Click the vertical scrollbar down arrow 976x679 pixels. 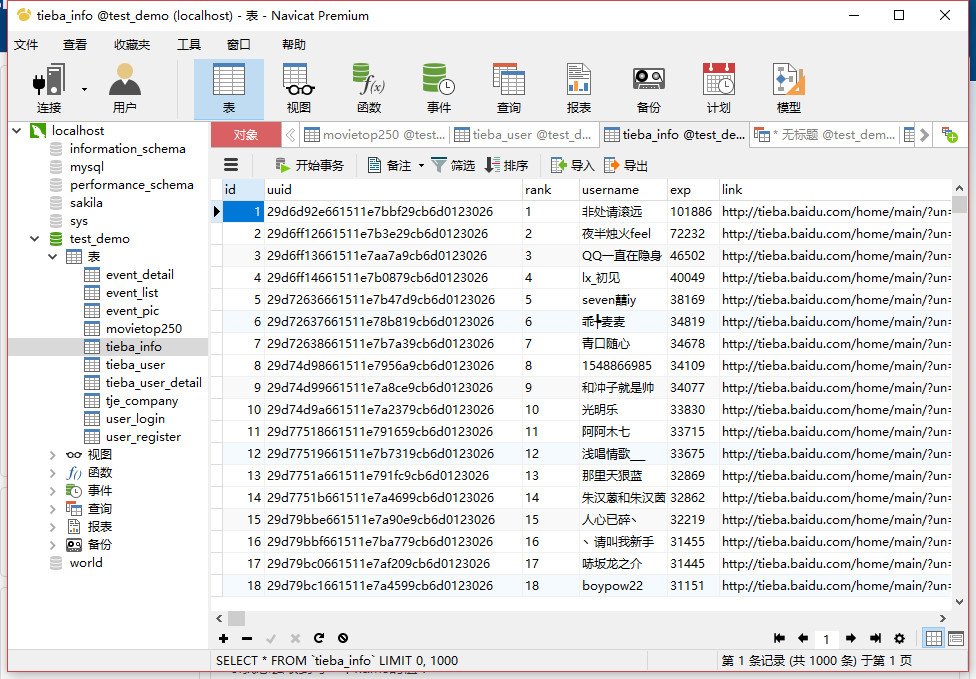pos(959,602)
